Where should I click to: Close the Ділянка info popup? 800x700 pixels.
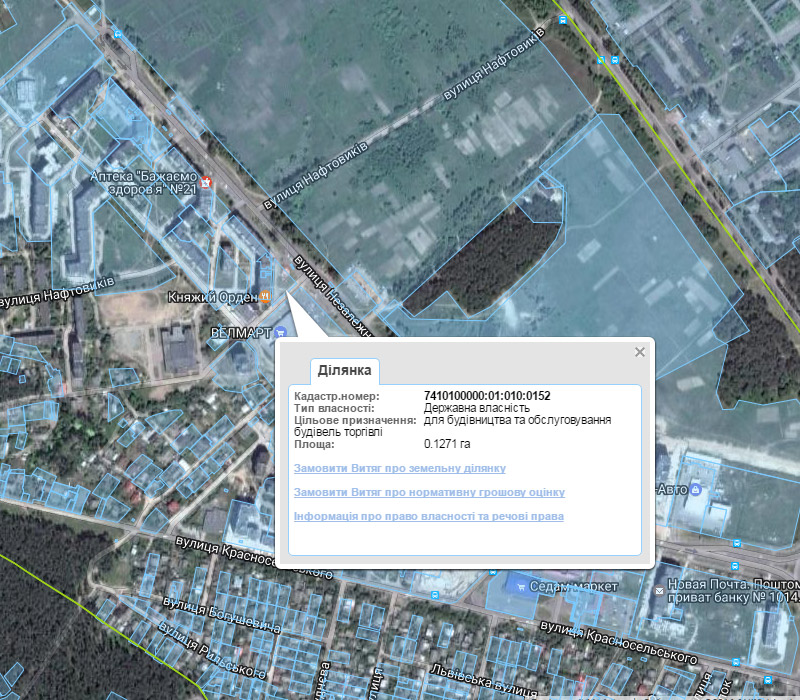[x=640, y=352]
